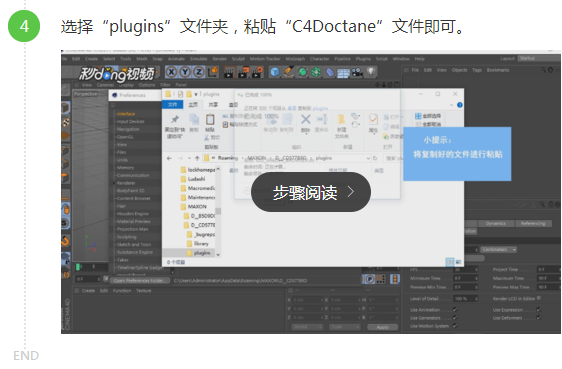Toggle the Use Deformers checkbox
The width and height of the screenshot is (562, 369).
(x=538, y=317)
